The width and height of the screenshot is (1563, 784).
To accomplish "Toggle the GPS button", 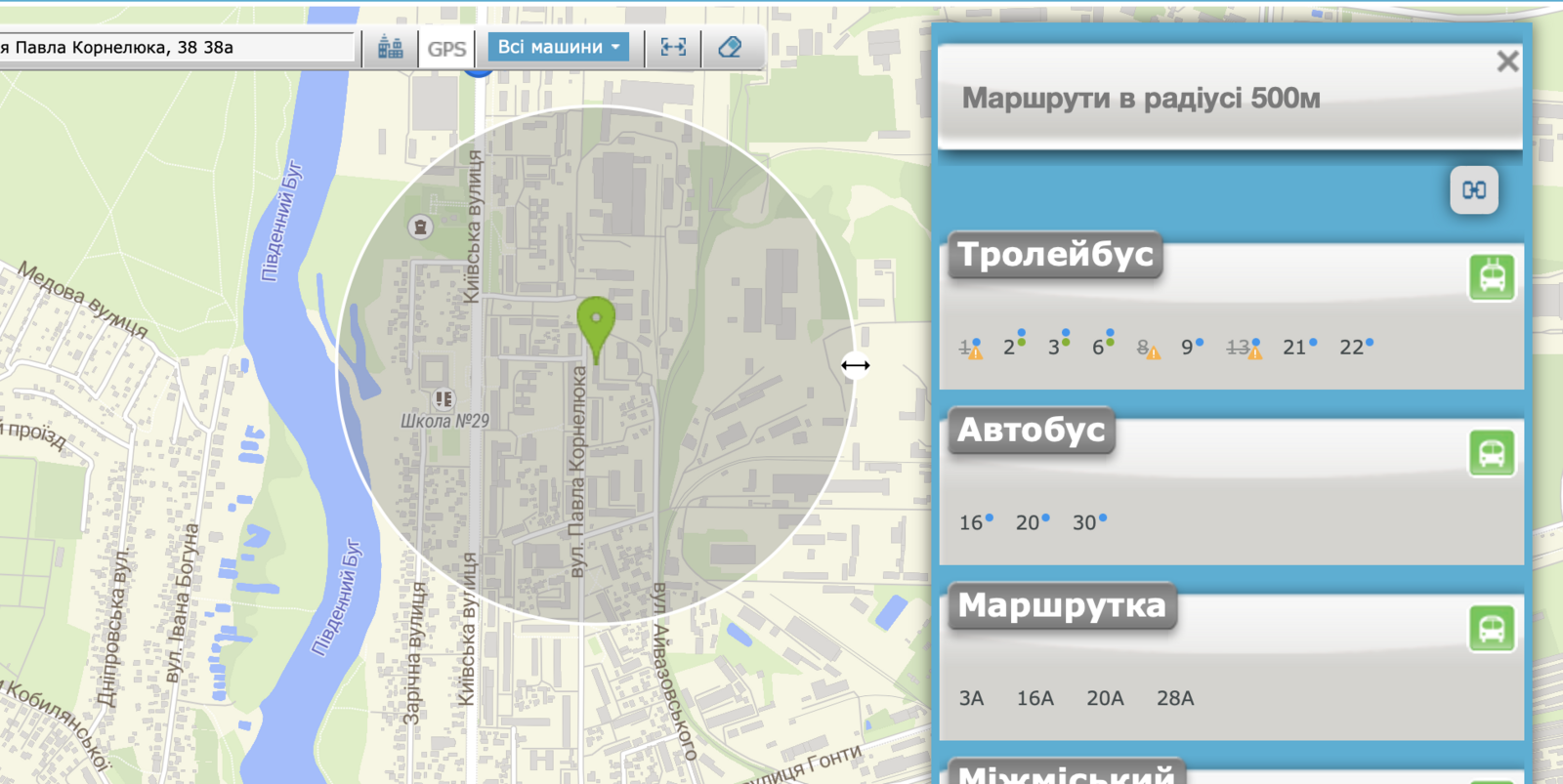I will (x=446, y=48).
